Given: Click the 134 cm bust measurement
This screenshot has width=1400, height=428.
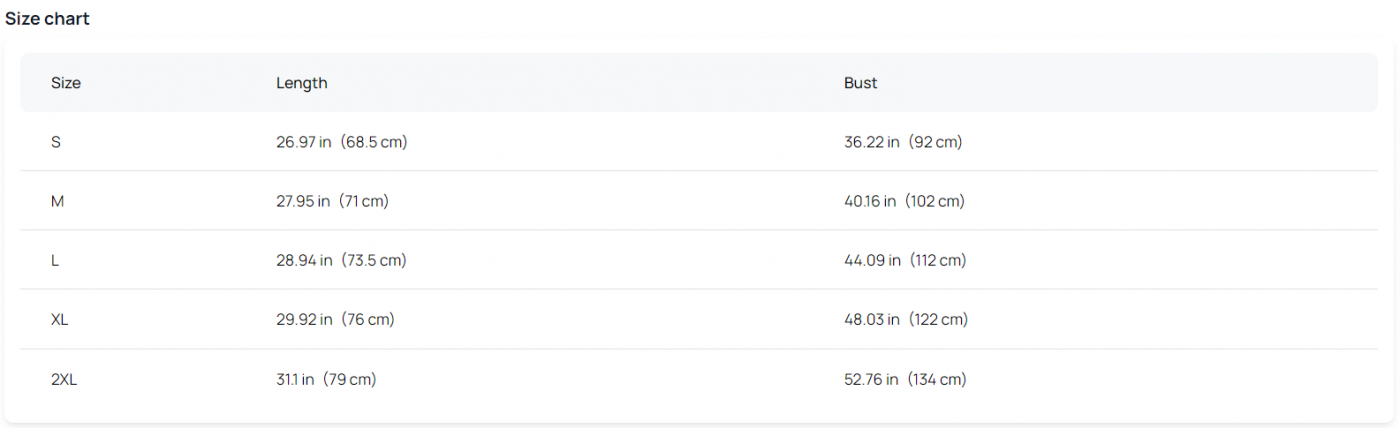Looking at the screenshot, I should [x=938, y=379].
